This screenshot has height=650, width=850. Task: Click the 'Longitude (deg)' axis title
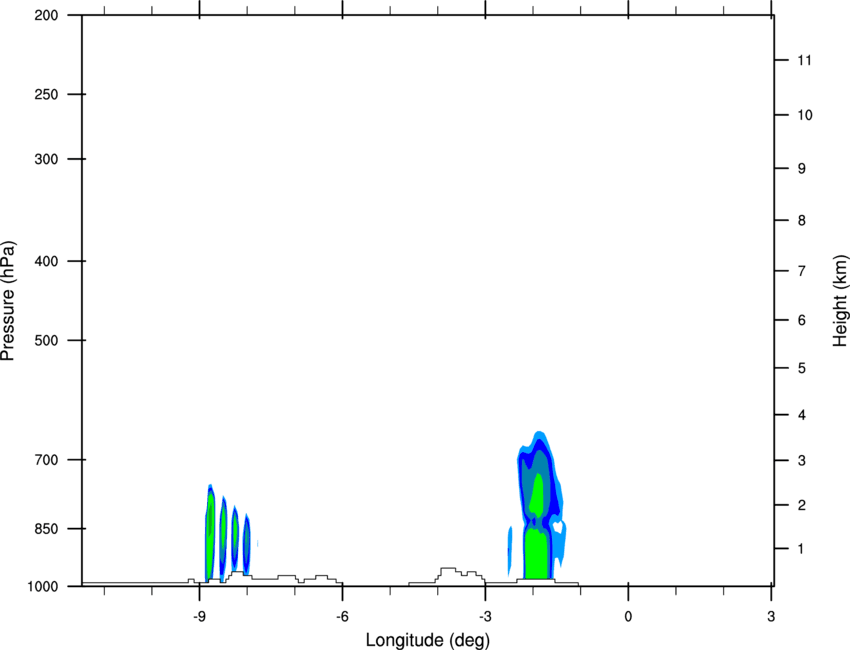(428, 640)
